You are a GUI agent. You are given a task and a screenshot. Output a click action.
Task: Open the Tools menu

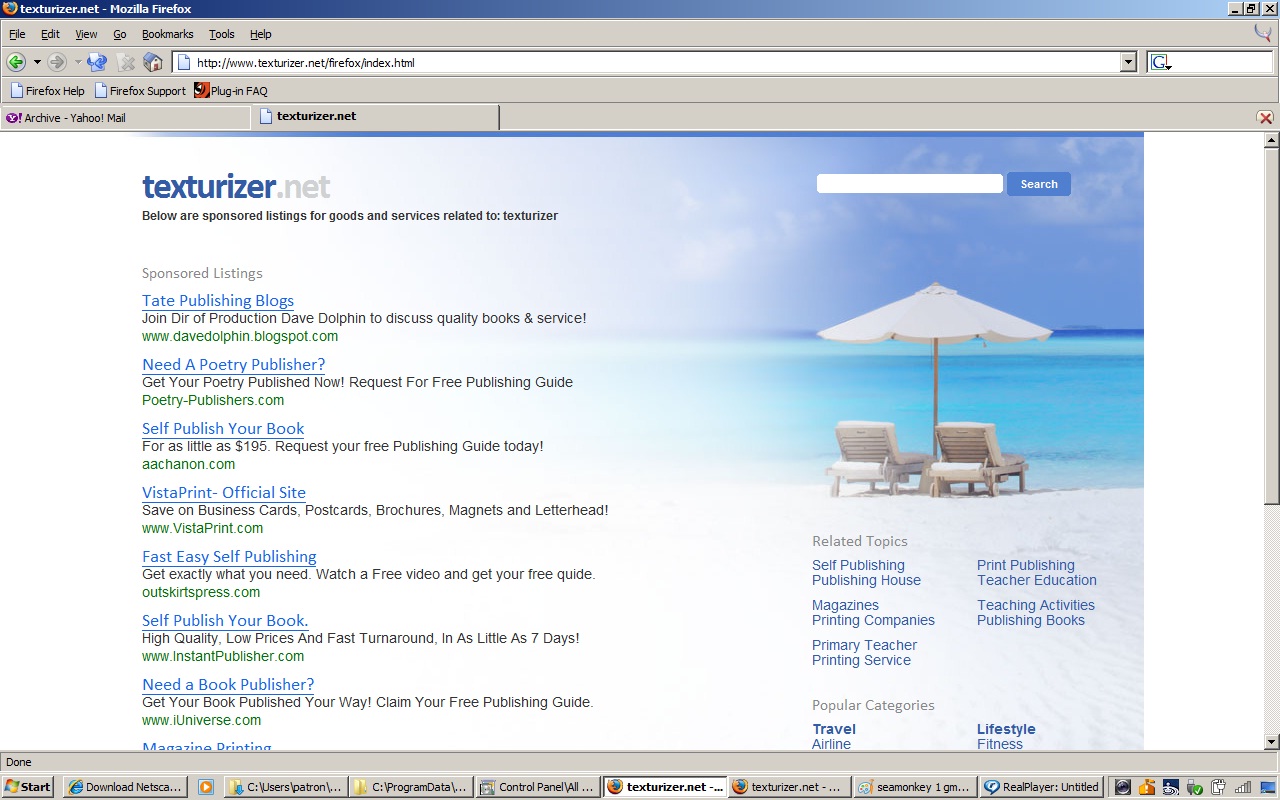[x=221, y=34]
